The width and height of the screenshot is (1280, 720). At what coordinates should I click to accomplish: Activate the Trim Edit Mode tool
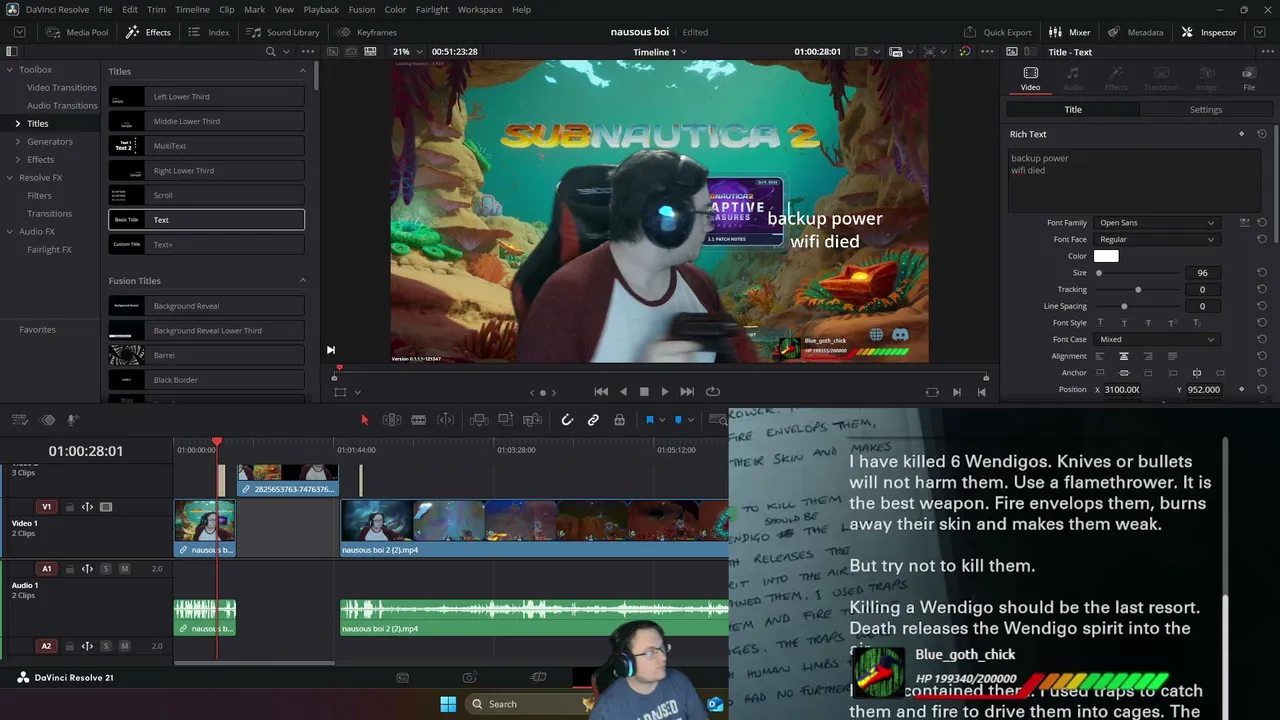[392, 420]
